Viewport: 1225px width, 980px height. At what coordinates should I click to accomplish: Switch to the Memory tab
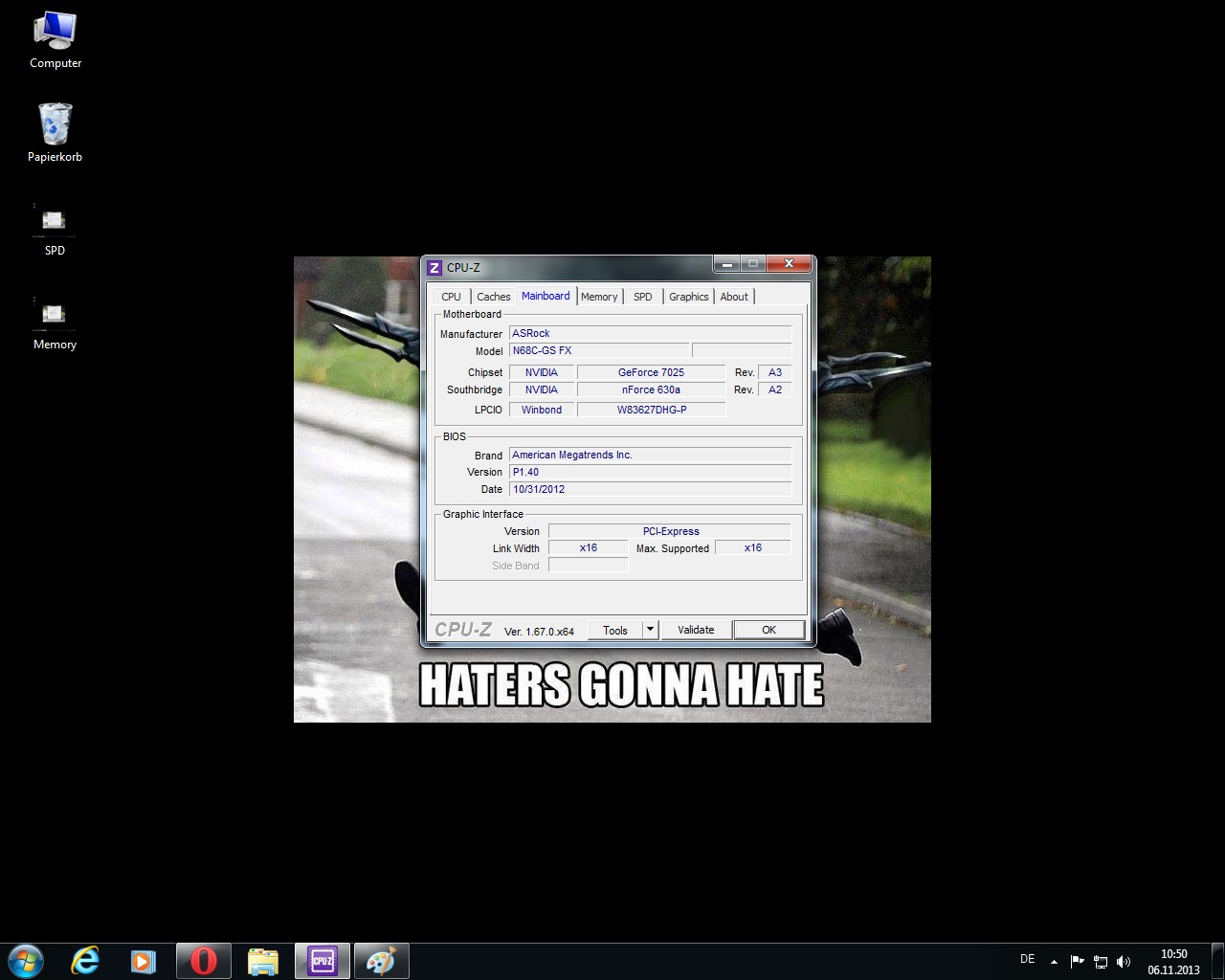pos(599,297)
